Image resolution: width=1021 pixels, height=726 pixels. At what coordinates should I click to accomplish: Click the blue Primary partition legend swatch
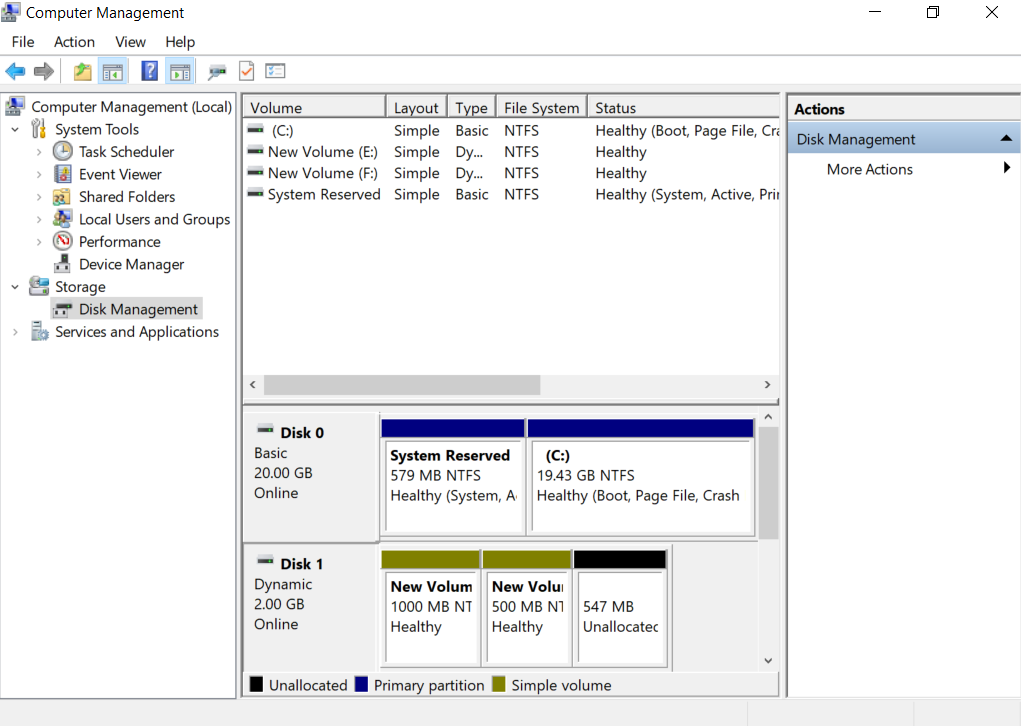click(361, 684)
